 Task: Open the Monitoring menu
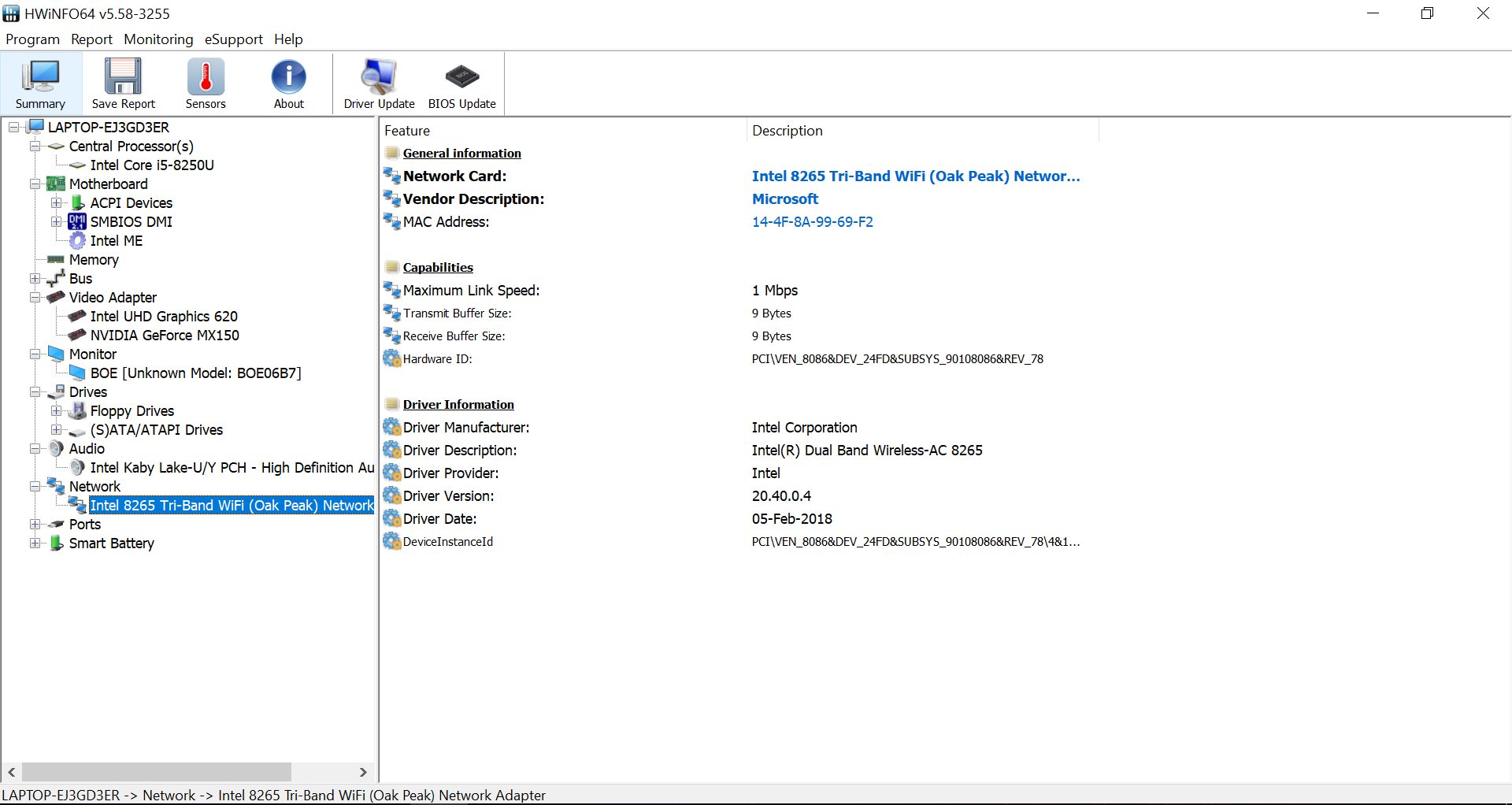point(158,39)
